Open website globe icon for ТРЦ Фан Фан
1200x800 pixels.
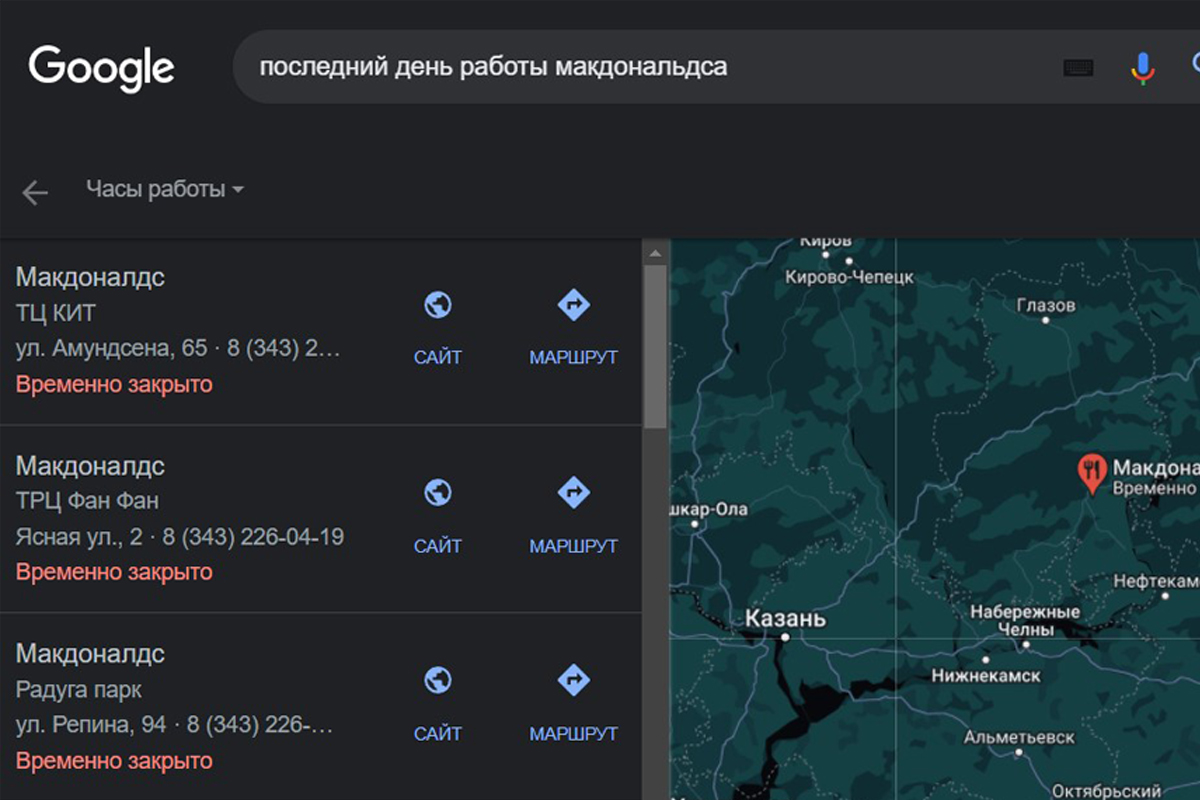point(437,493)
